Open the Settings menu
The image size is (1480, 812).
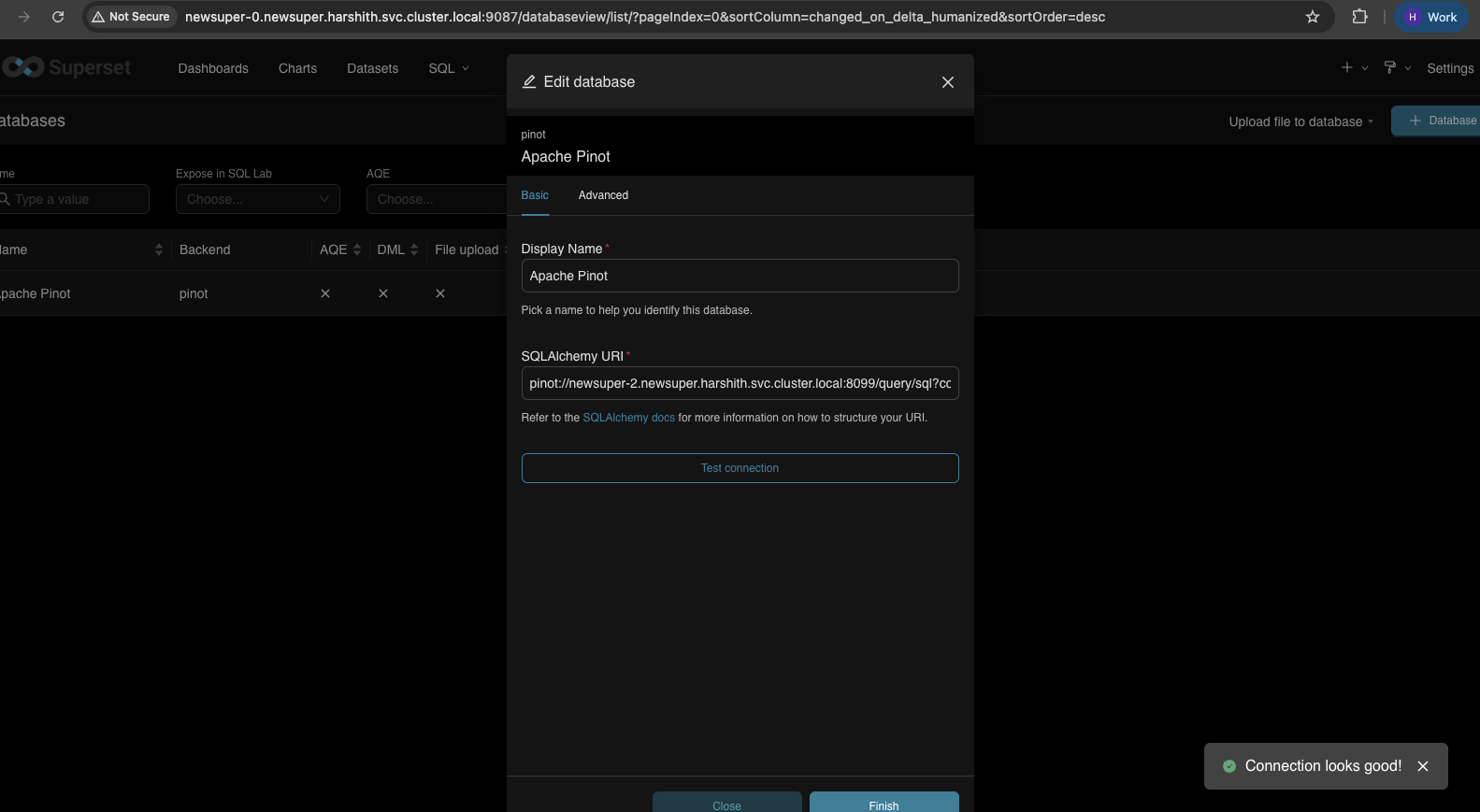click(x=1450, y=68)
